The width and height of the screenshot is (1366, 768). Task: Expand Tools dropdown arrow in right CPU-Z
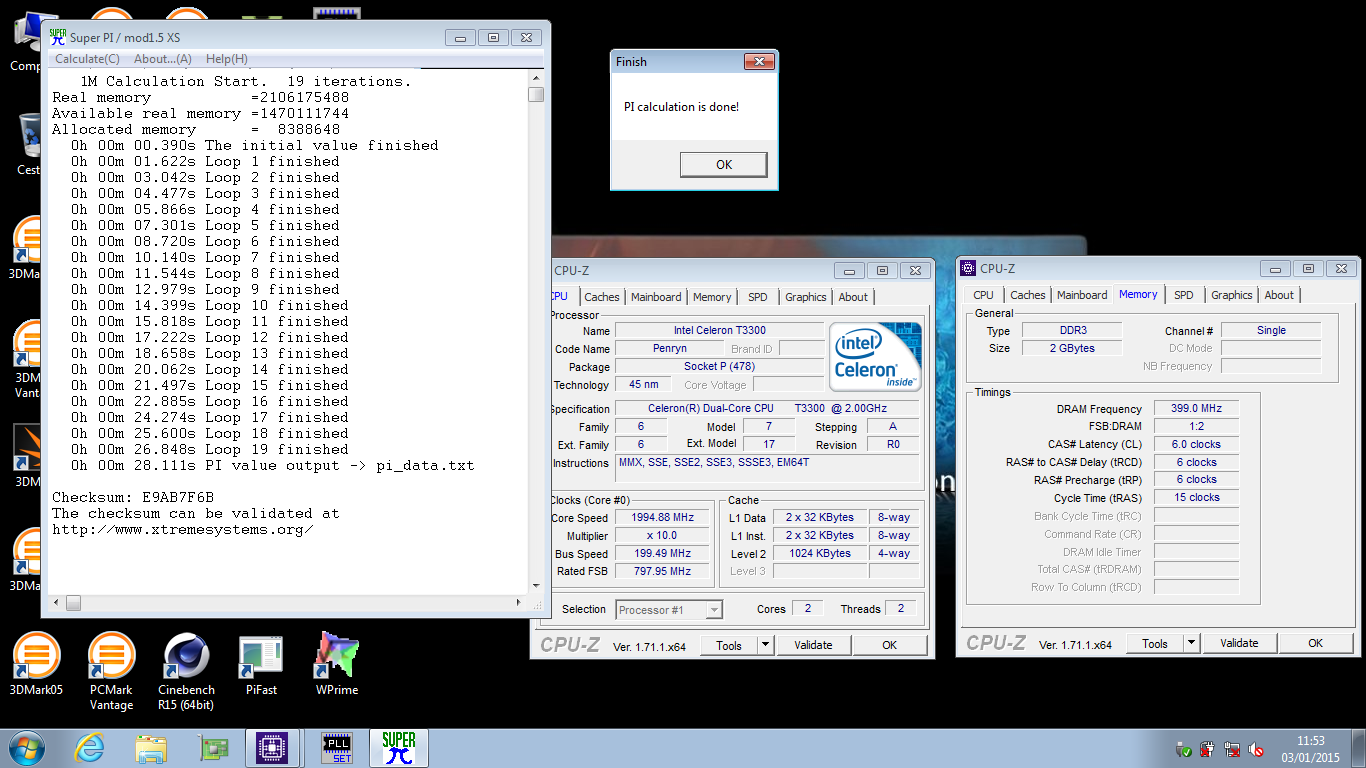(x=1192, y=644)
